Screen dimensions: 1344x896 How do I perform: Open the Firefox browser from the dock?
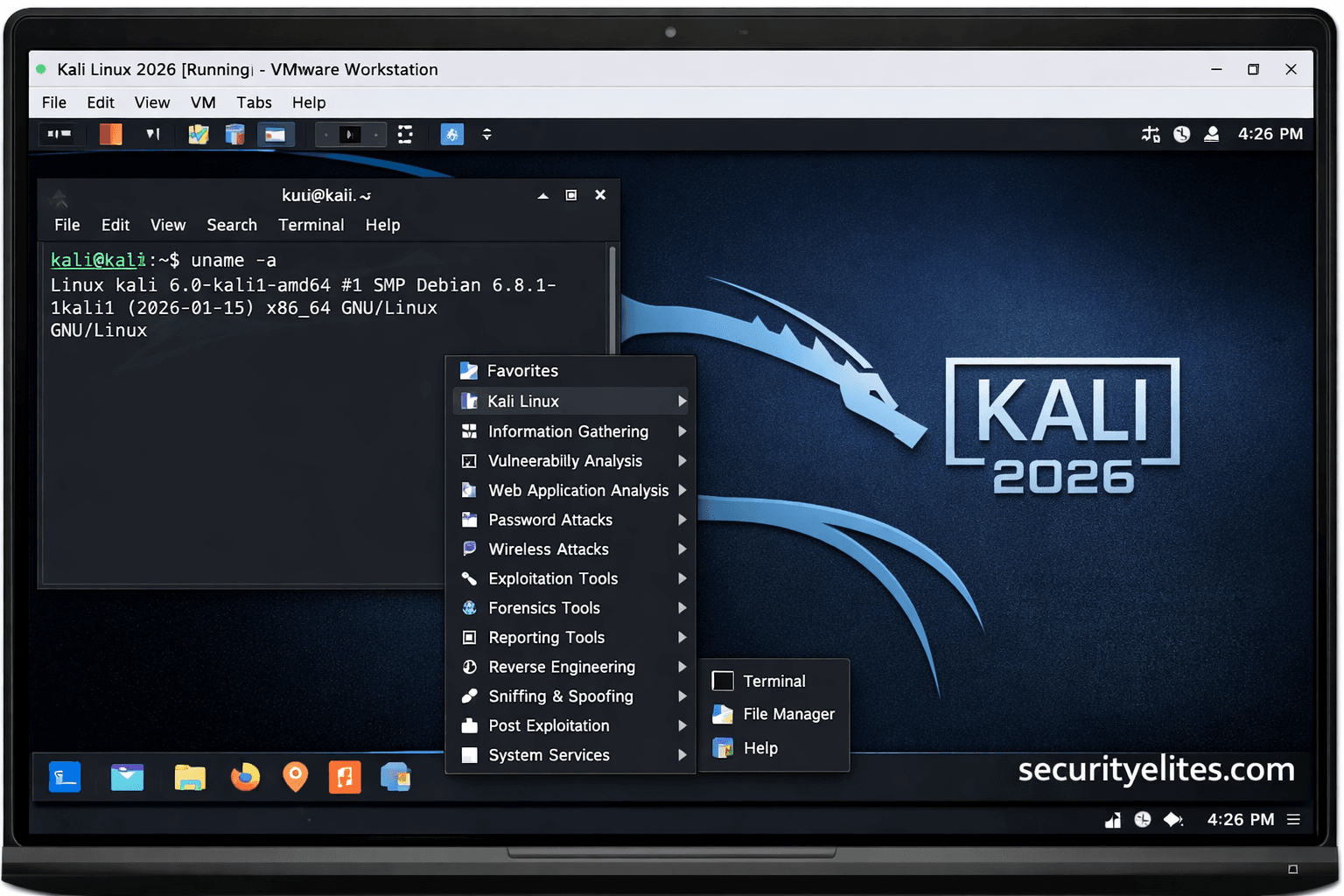point(245,777)
